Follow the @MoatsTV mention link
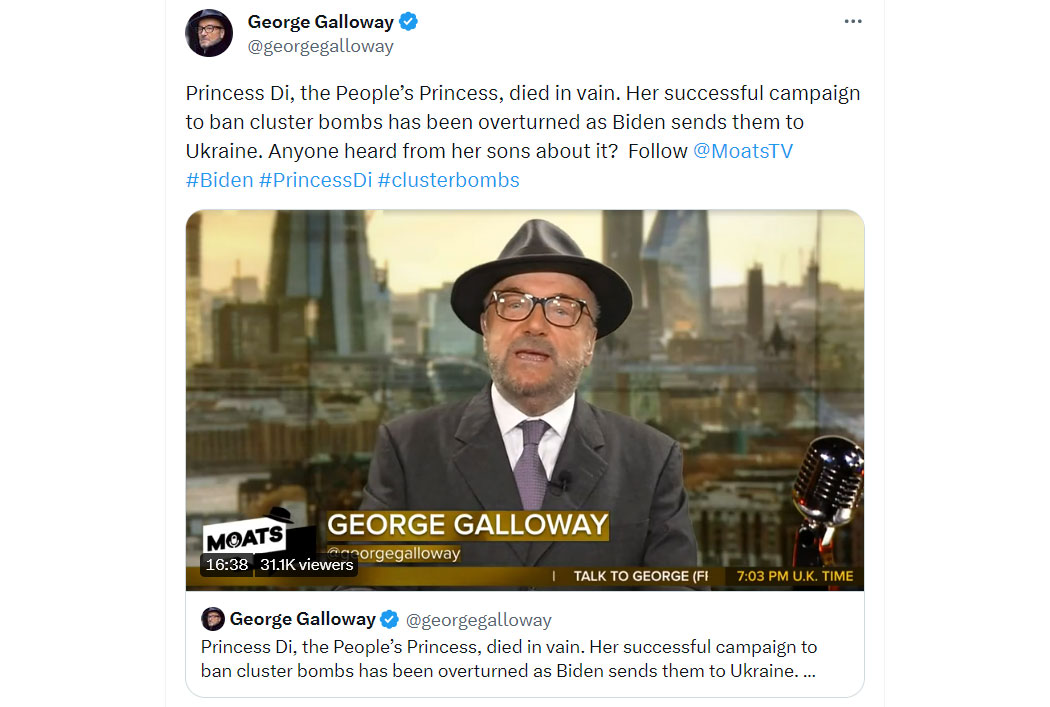This screenshot has height=707, width=1050. click(743, 151)
